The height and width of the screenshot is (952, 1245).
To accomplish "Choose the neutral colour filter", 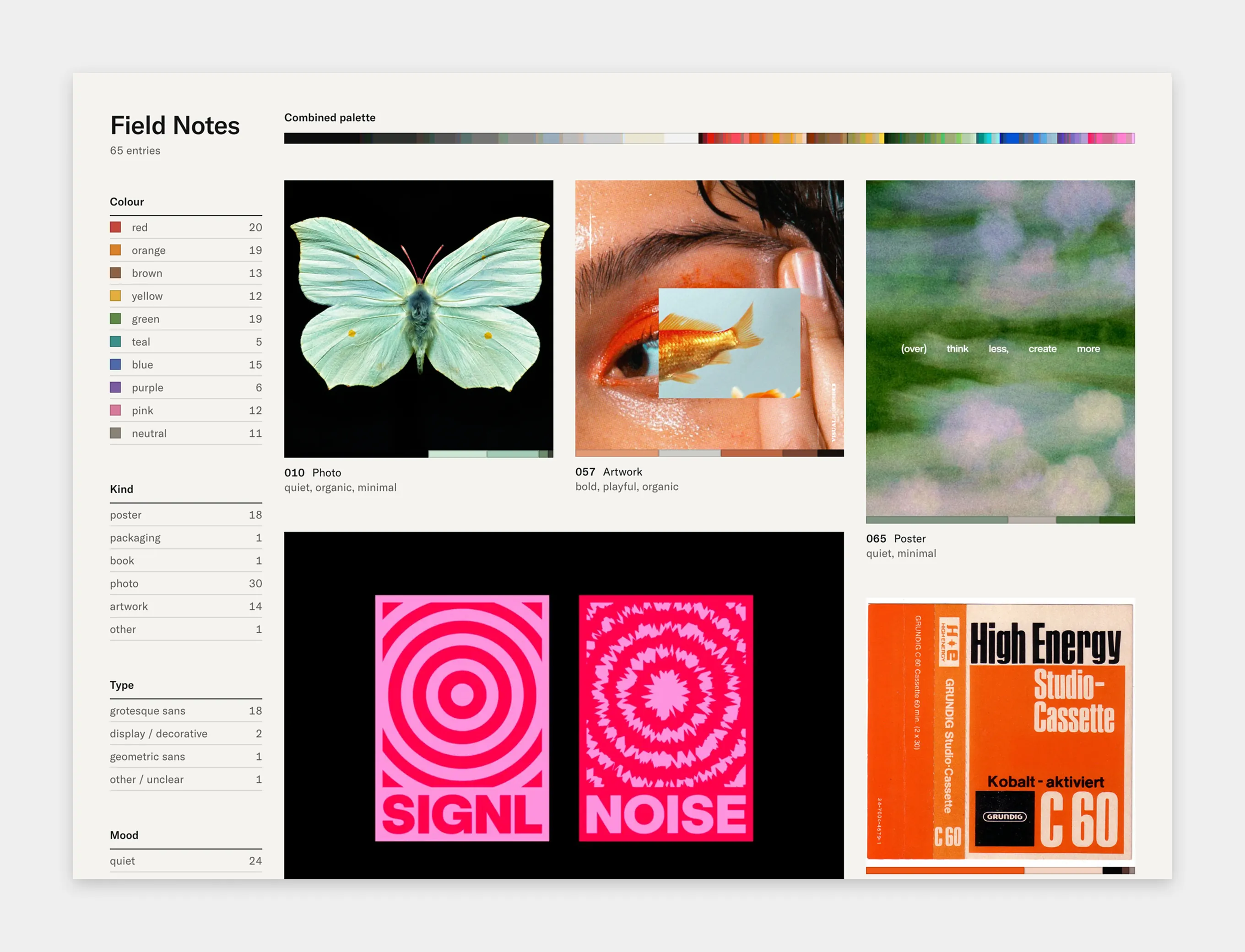I will click(x=186, y=433).
